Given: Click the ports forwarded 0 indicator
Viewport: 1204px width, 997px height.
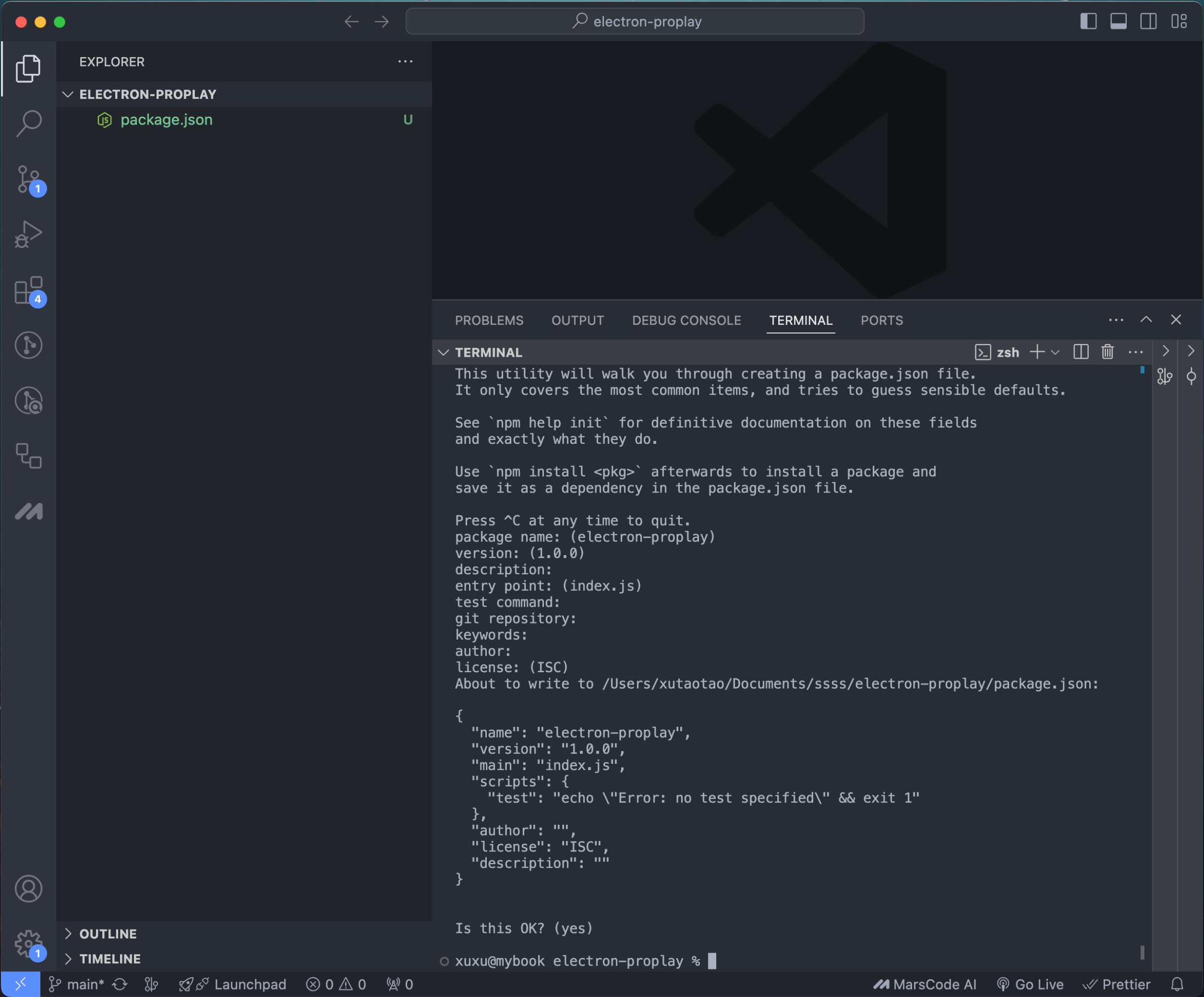Looking at the screenshot, I should pos(400,984).
